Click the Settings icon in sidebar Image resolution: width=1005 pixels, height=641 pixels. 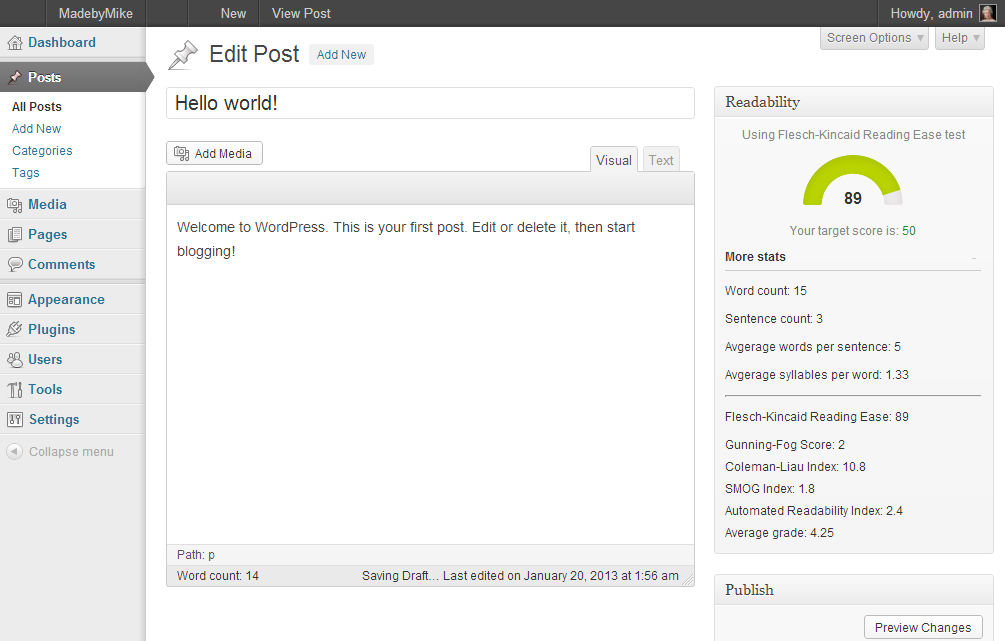[x=14, y=420]
